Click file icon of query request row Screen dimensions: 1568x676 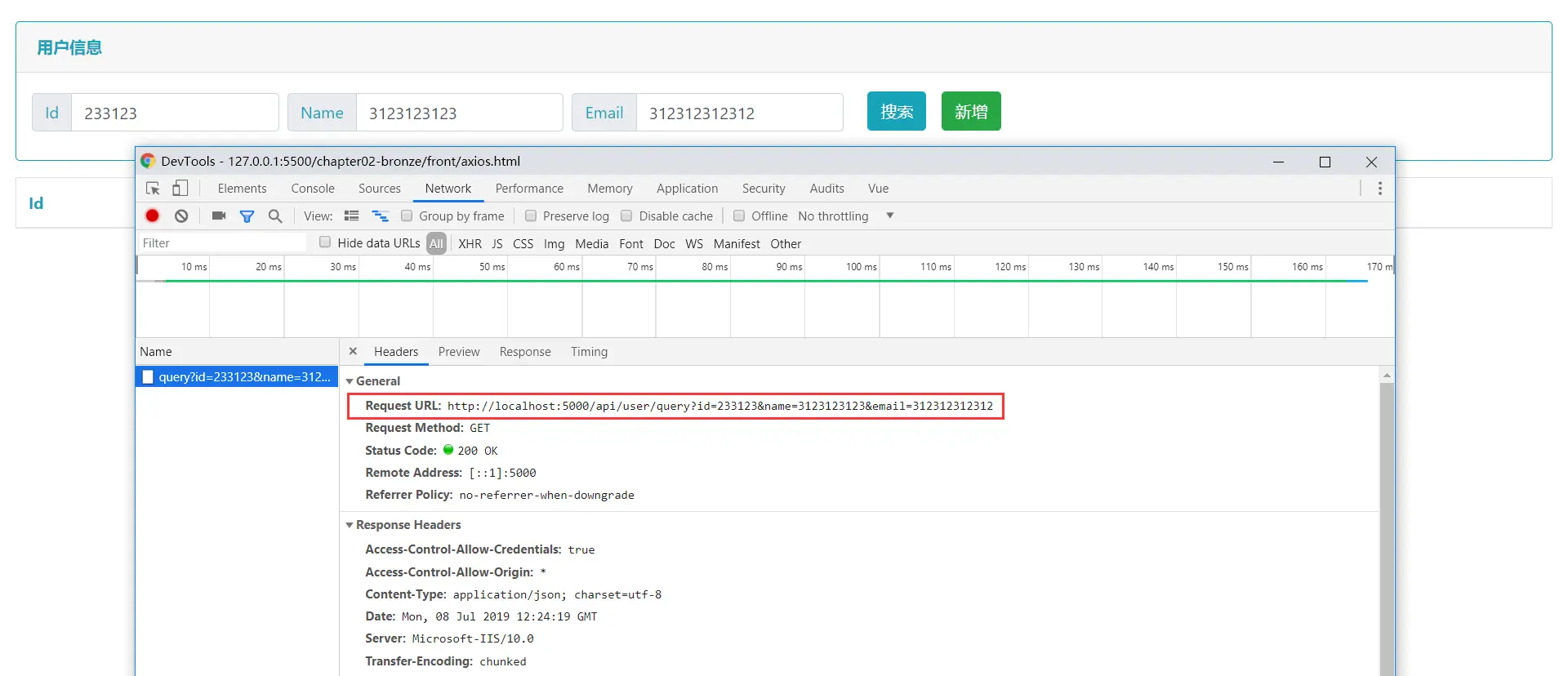(148, 376)
